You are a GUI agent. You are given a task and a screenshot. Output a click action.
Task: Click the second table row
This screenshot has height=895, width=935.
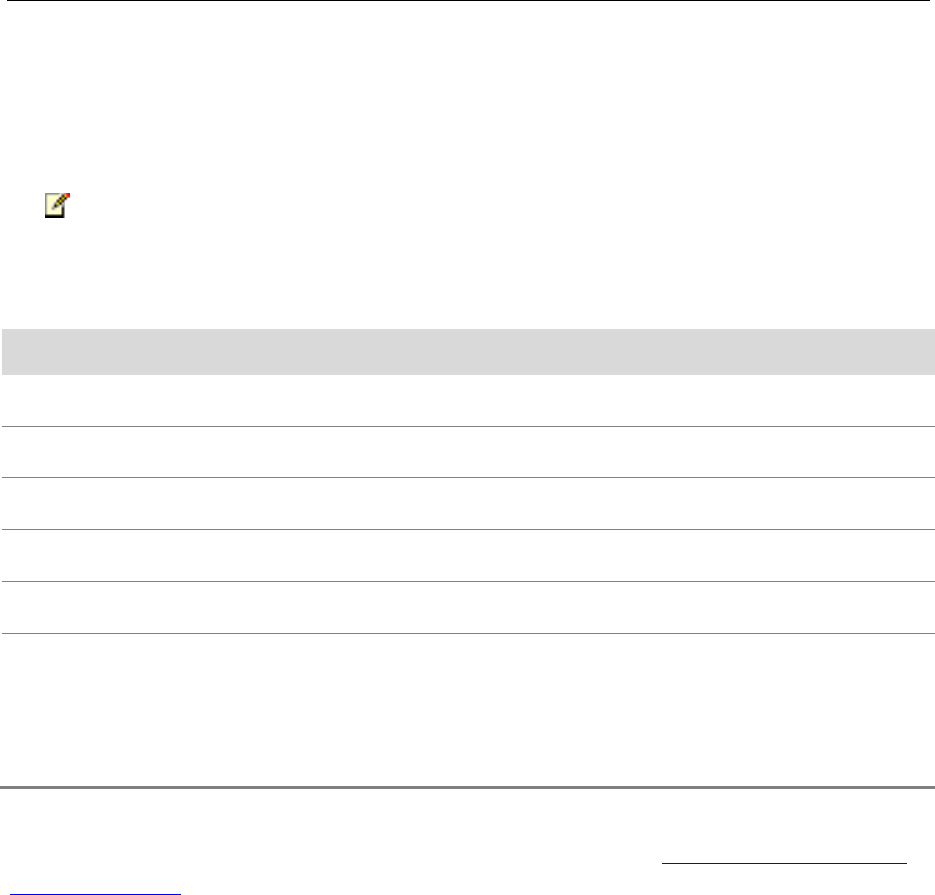[467, 451]
